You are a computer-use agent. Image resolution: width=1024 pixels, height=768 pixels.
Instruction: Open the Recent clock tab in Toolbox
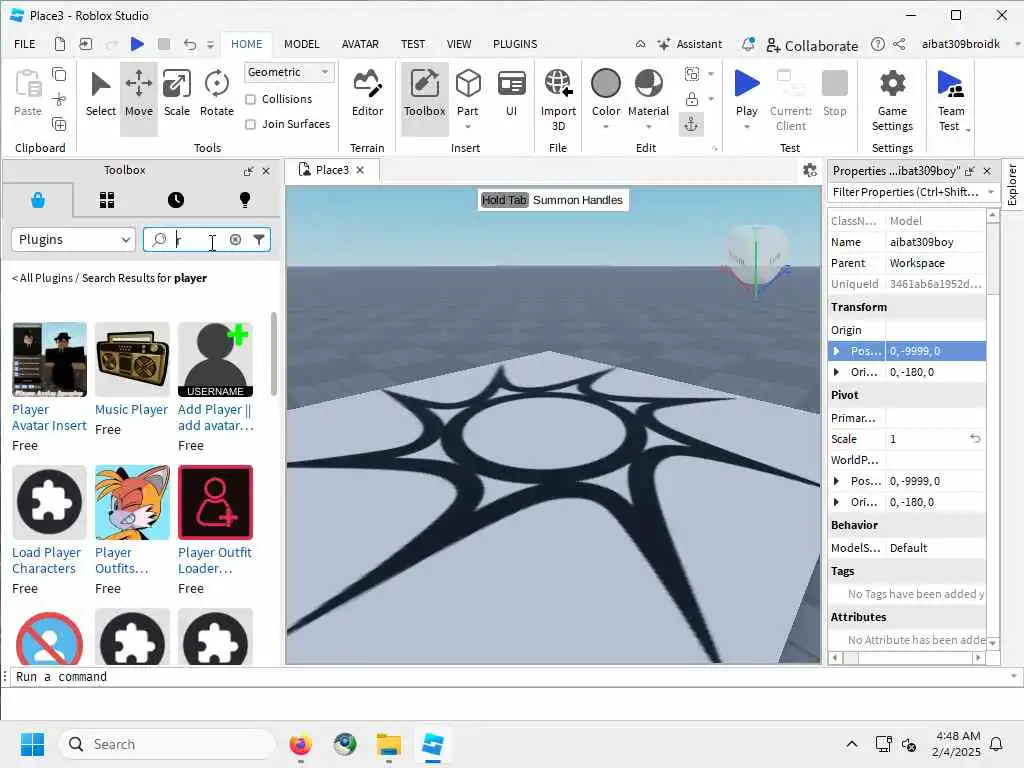coord(176,200)
